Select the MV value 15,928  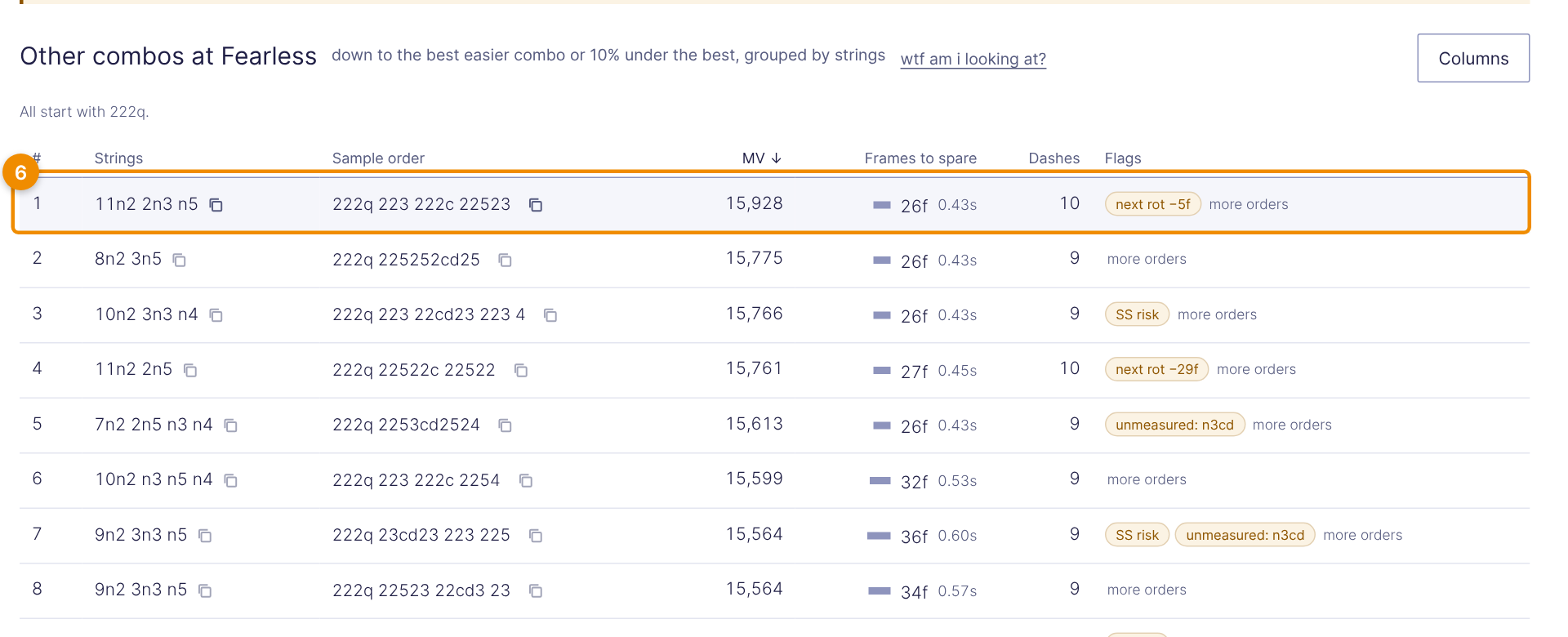point(755,203)
